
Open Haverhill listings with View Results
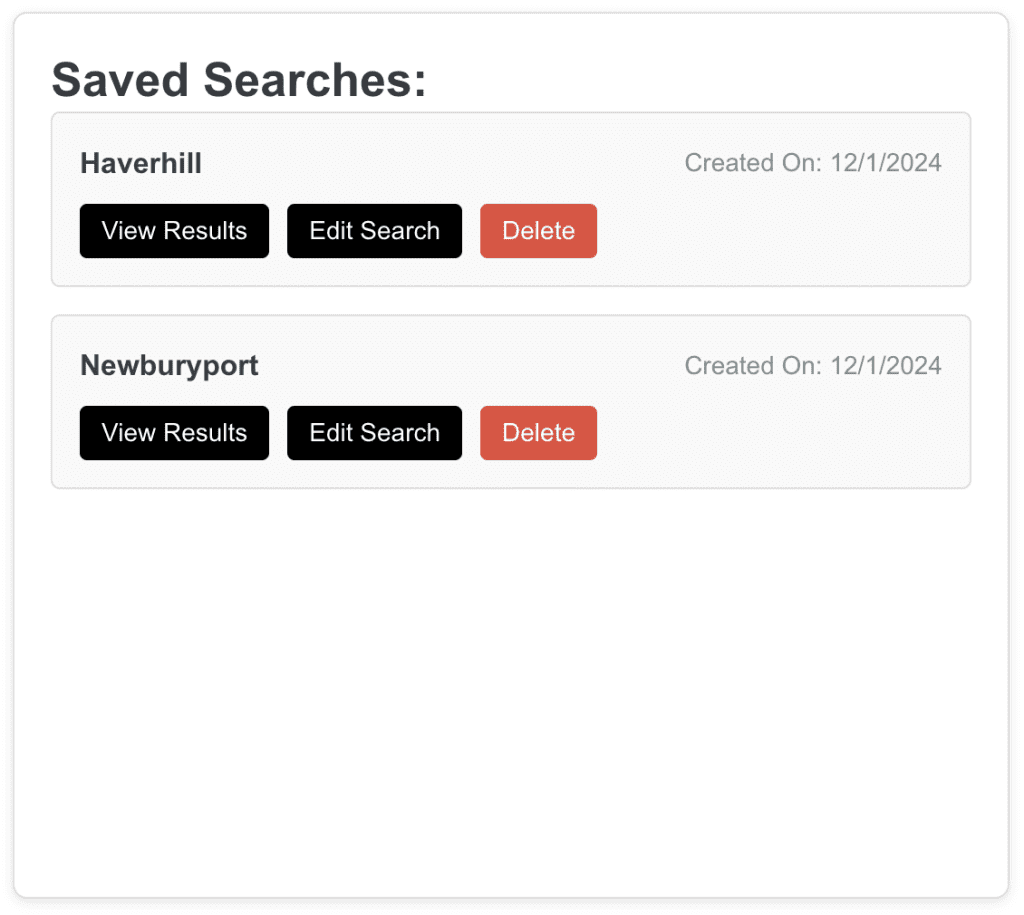[x=174, y=231]
